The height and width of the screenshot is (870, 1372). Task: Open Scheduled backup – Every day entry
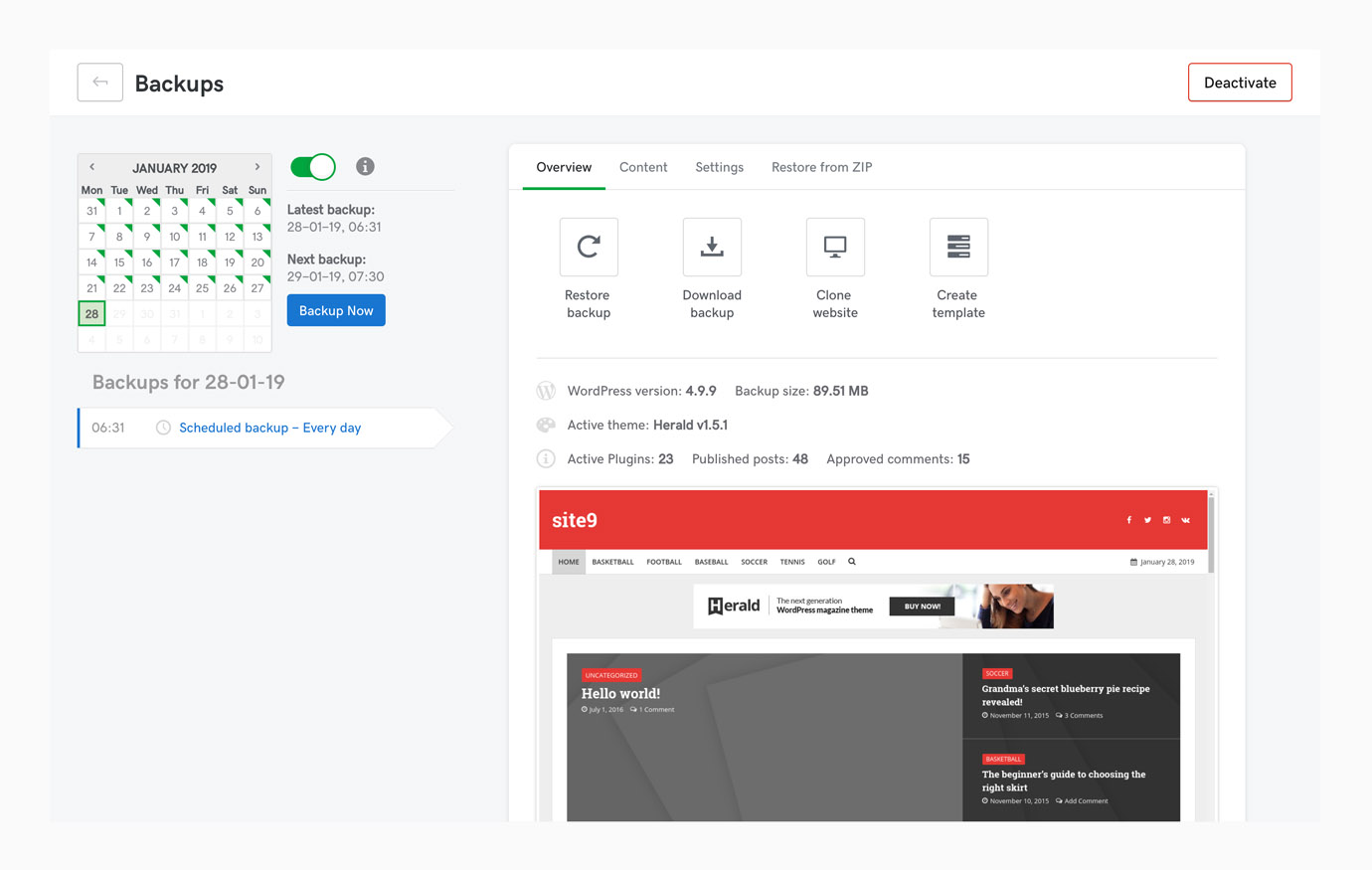(x=269, y=428)
